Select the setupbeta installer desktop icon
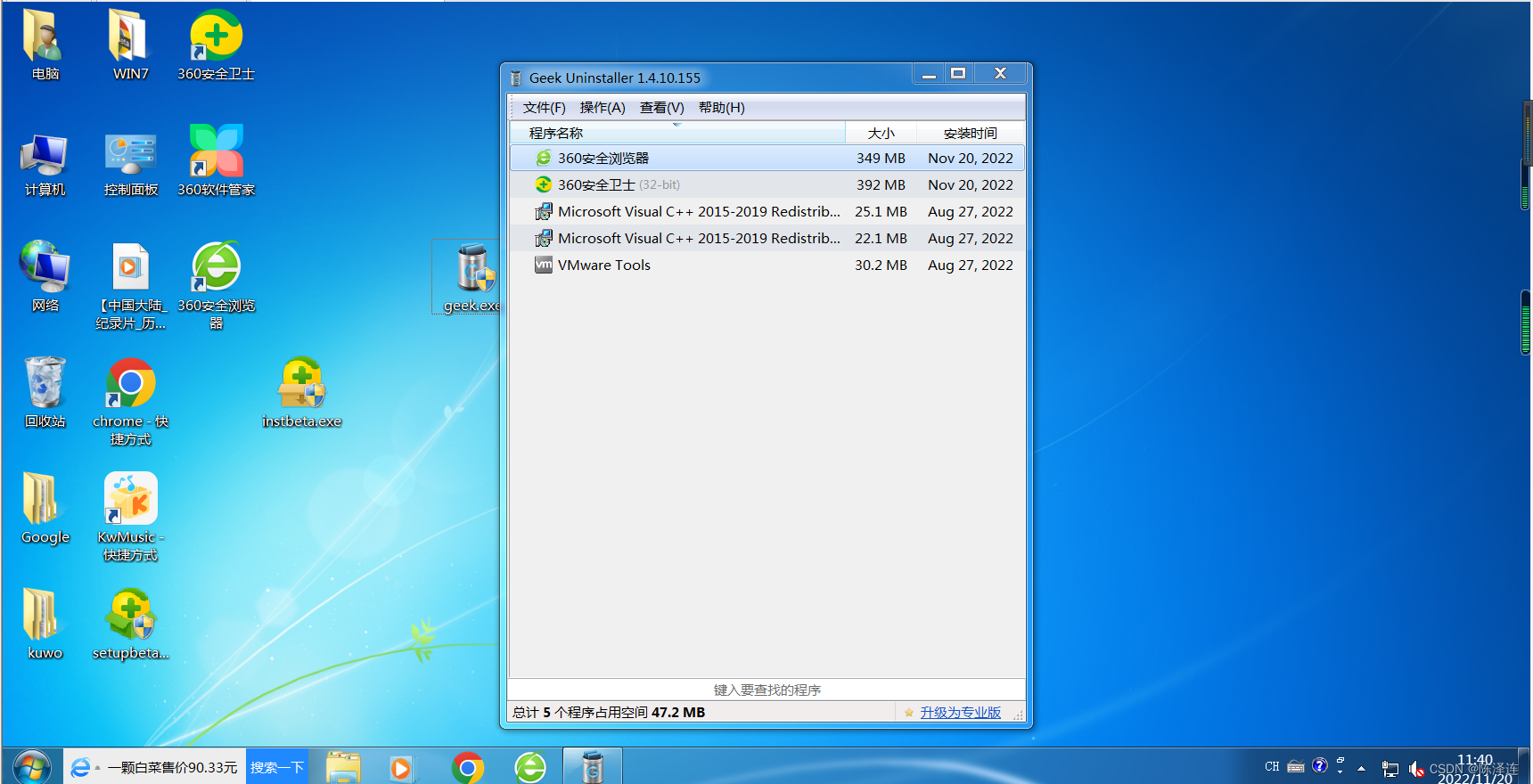Viewport: 1533px width, 784px height. click(130, 624)
